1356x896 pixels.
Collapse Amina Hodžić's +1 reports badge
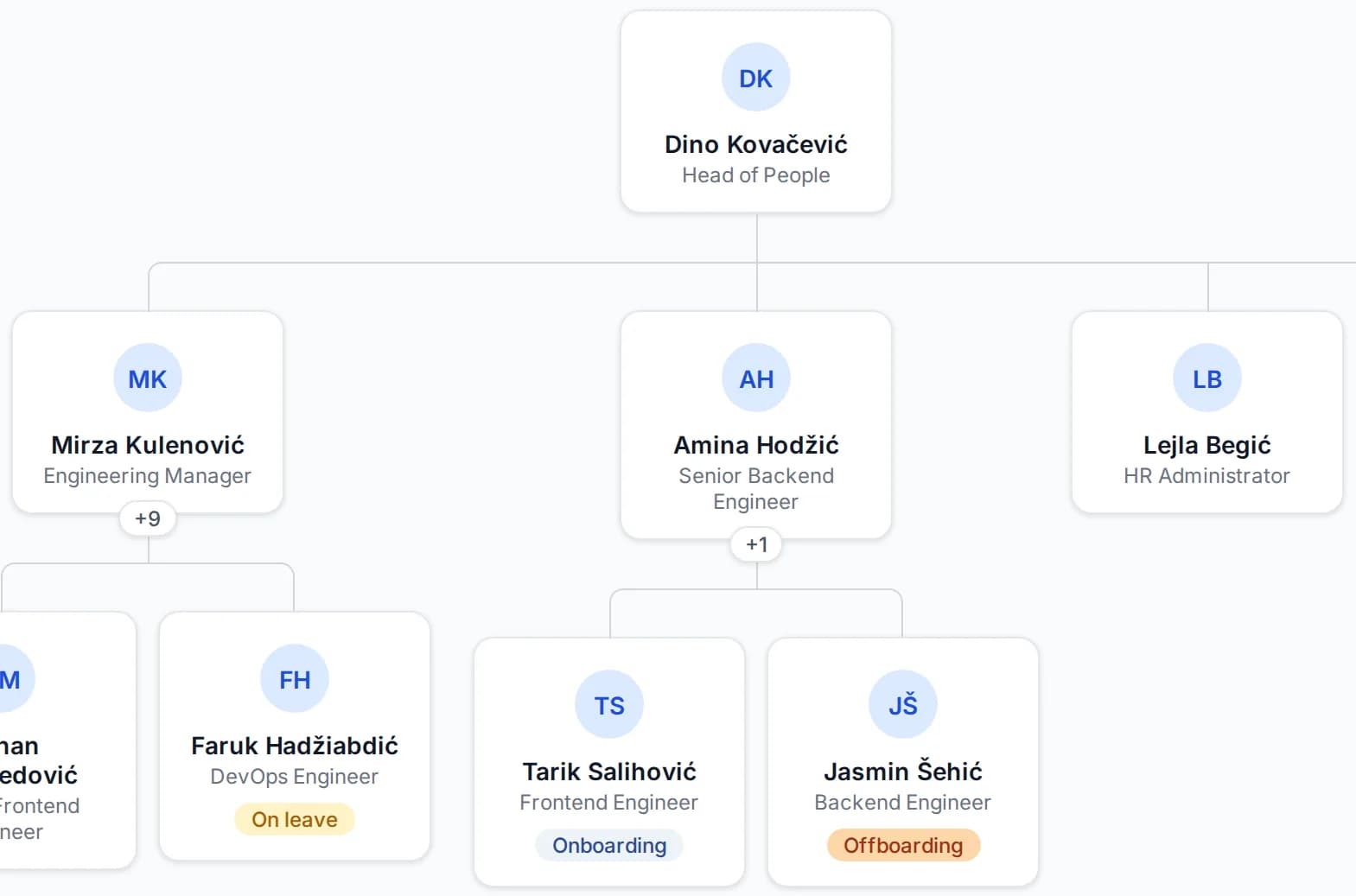(x=756, y=544)
